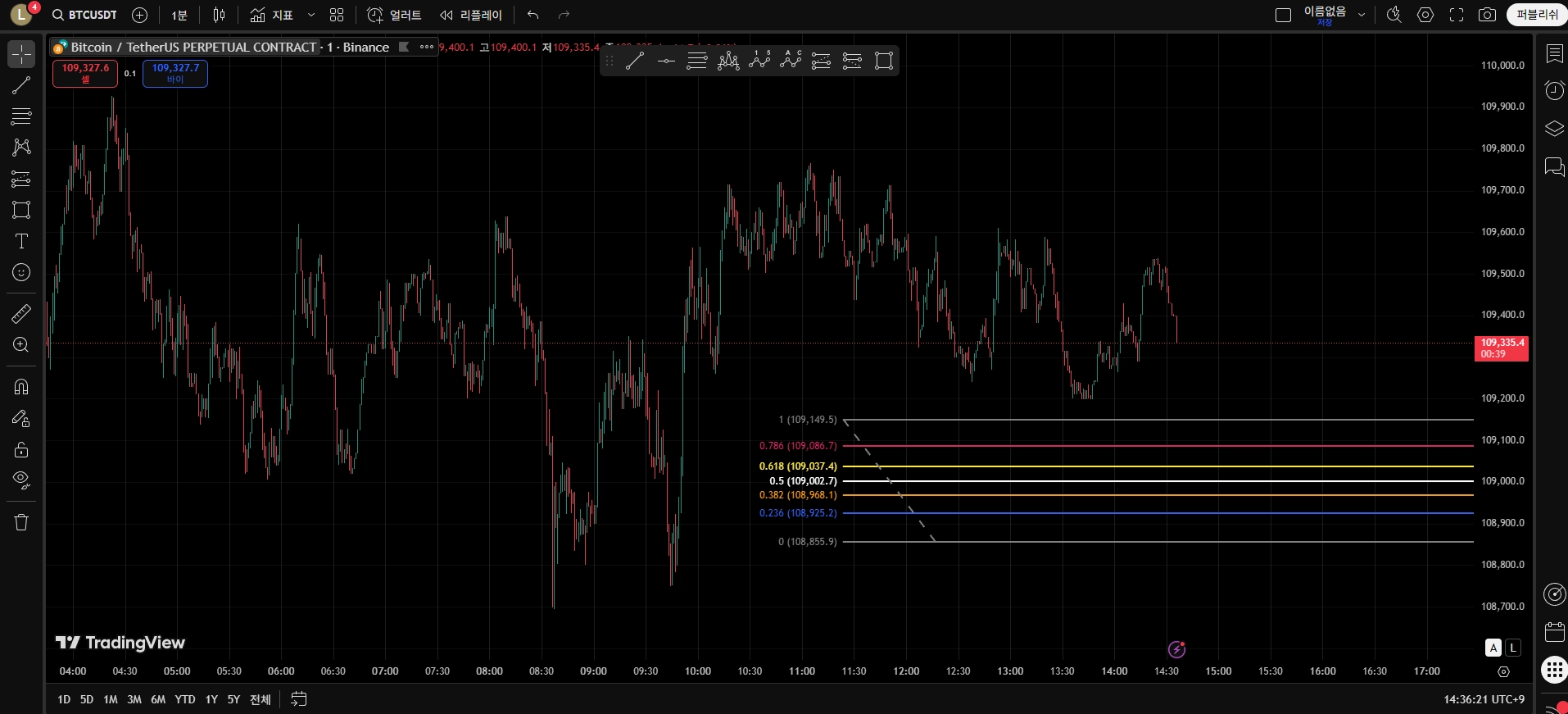The width and height of the screenshot is (1568, 714).
Task: Click the flag icon next to Binance
Action: coord(404,47)
